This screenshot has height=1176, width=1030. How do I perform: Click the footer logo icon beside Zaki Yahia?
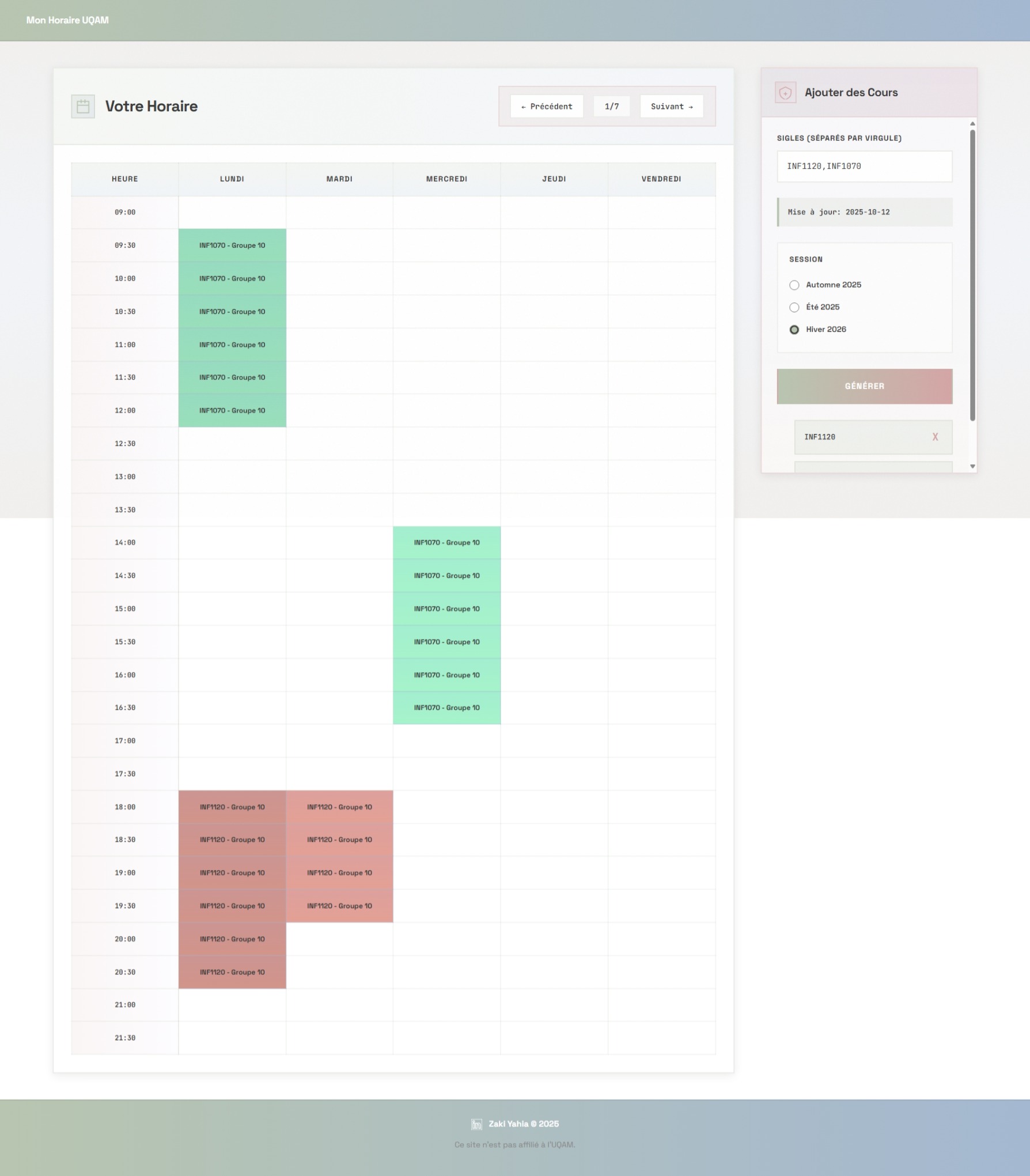(x=476, y=1124)
